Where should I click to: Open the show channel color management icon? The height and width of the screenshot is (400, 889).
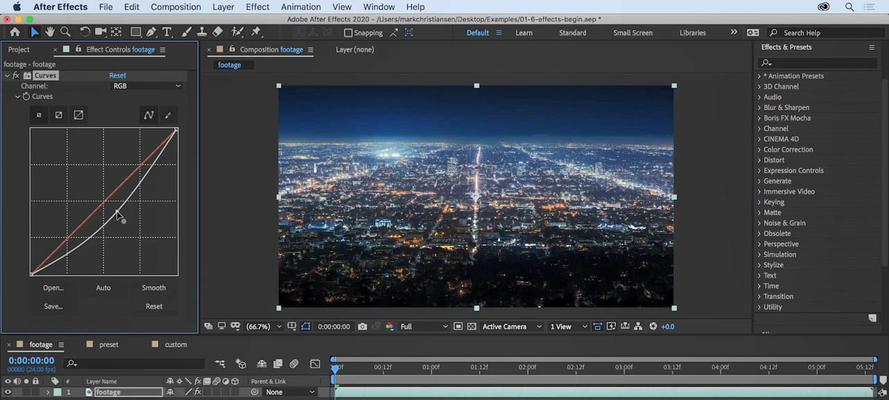pos(390,327)
